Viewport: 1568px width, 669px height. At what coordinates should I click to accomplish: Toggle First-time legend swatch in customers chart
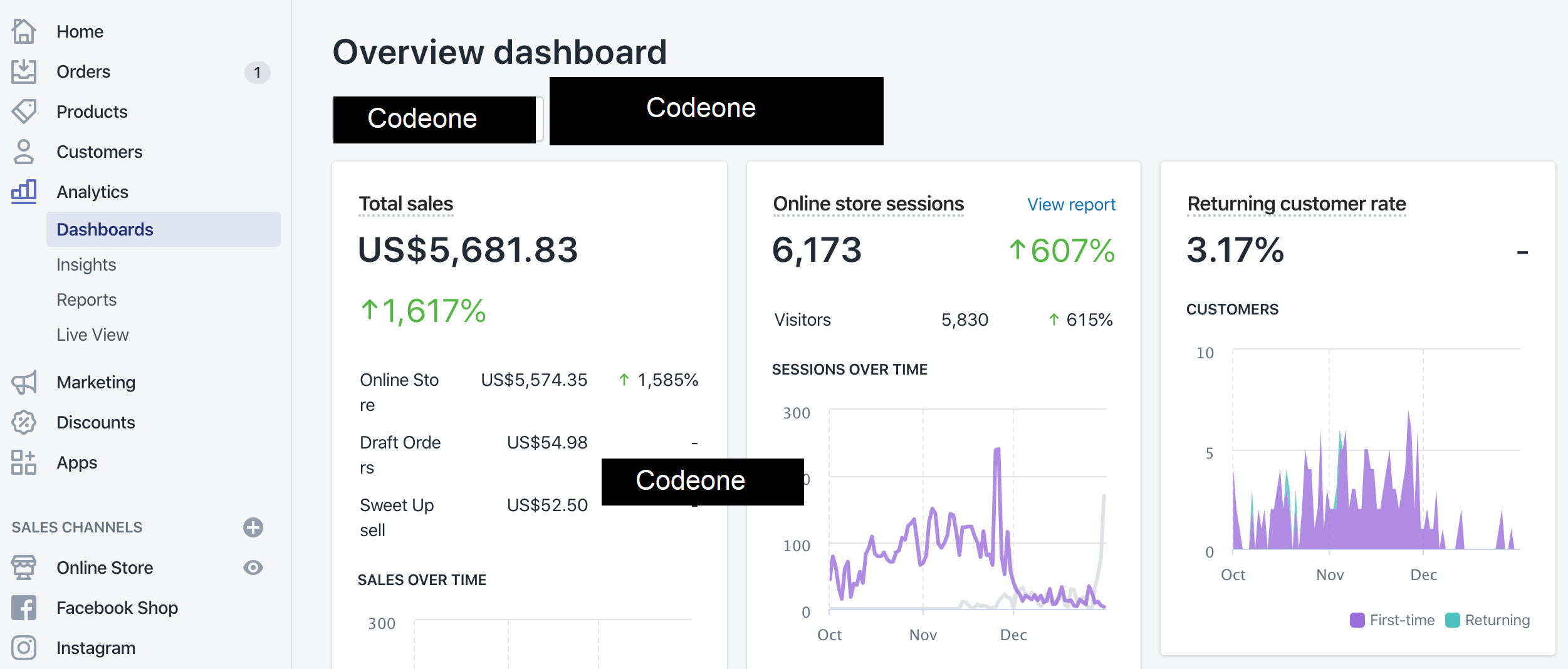[x=1357, y=620]
